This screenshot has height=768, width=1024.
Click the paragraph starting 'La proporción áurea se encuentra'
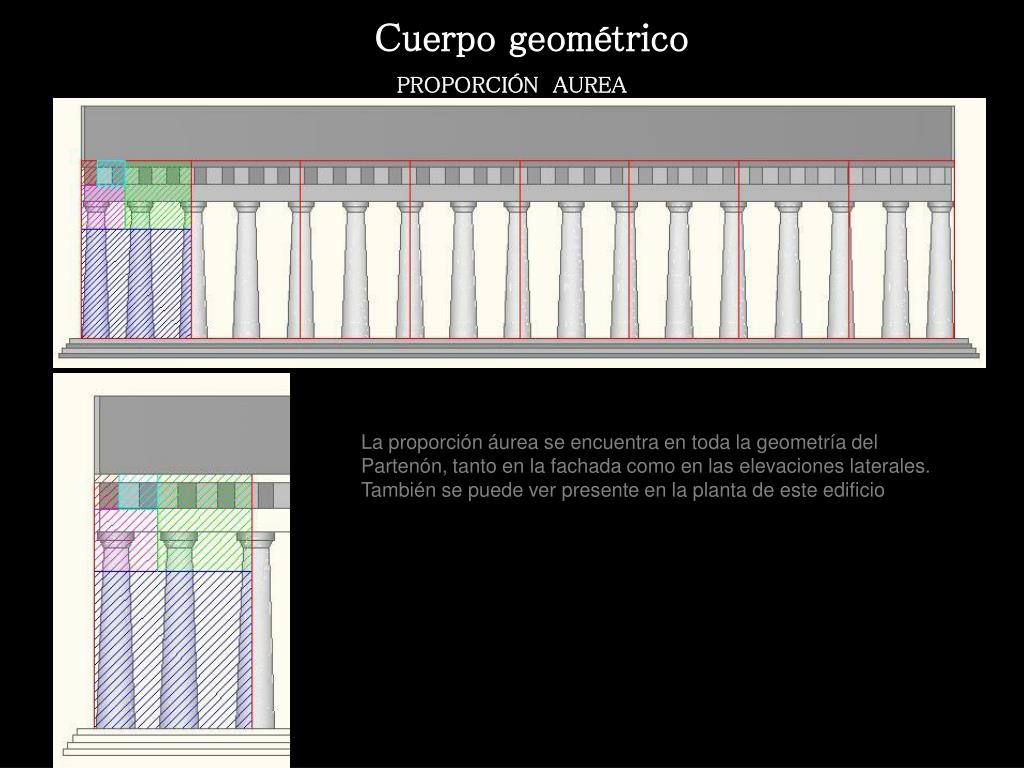645,466
